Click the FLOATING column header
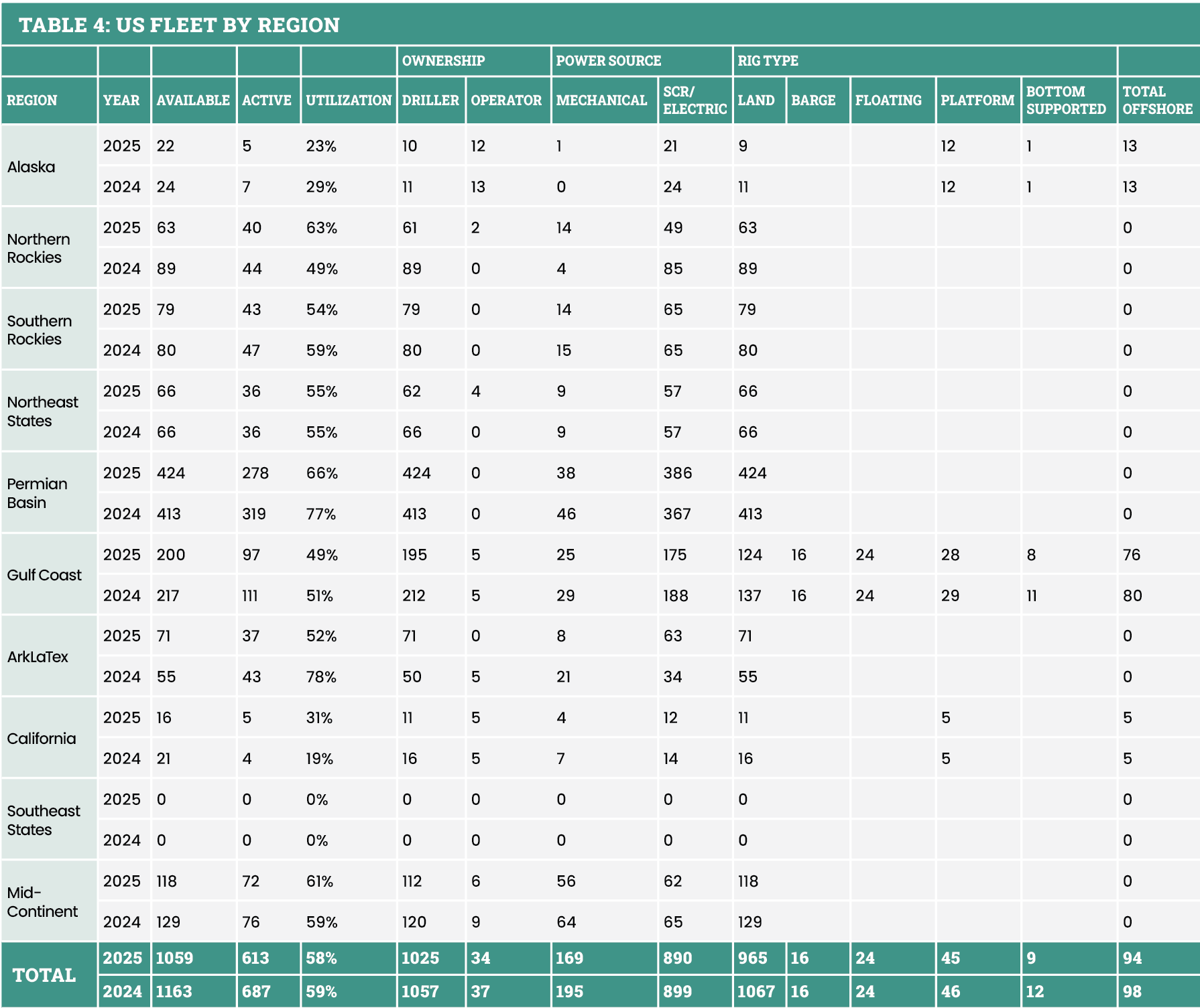 tap(888, 101)
